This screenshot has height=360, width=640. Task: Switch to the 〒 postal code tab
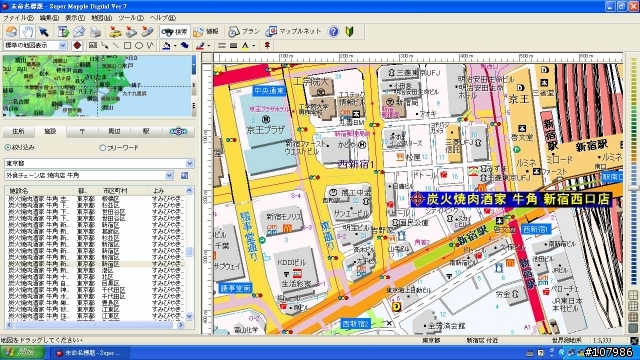[x=82, y=131]
